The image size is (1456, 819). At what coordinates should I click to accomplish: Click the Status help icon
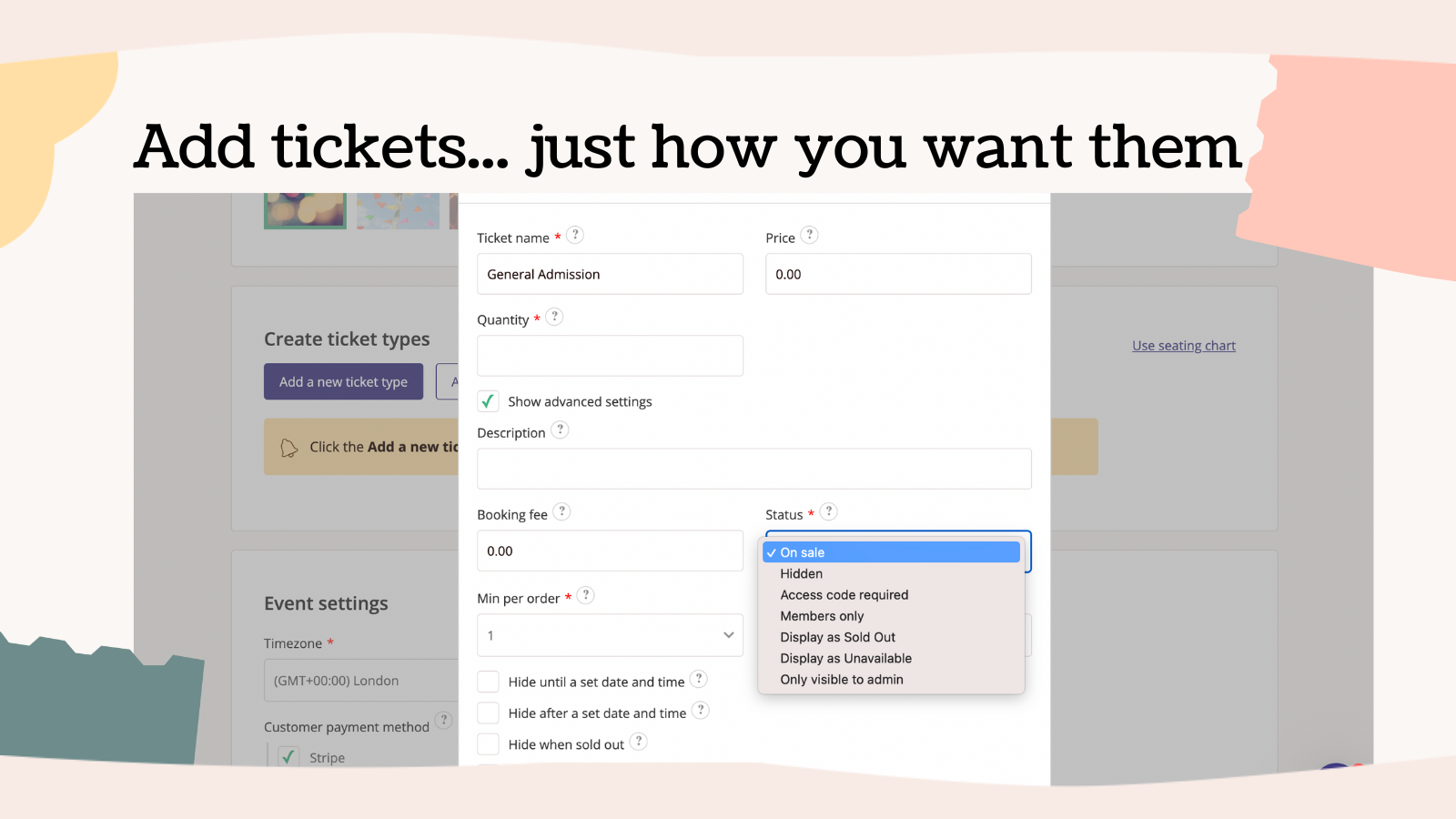pos(828,511)
